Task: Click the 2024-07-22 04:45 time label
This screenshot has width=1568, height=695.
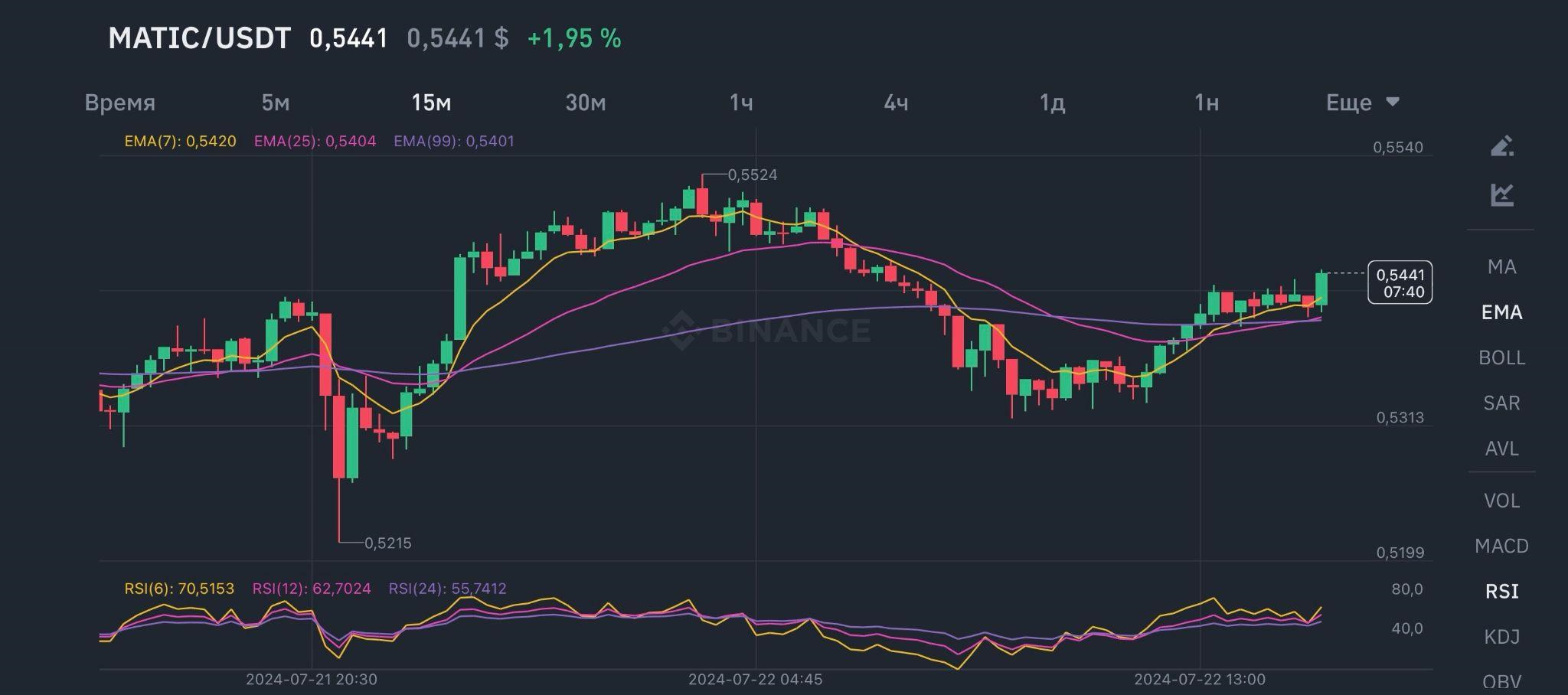Action: point(755,680)
